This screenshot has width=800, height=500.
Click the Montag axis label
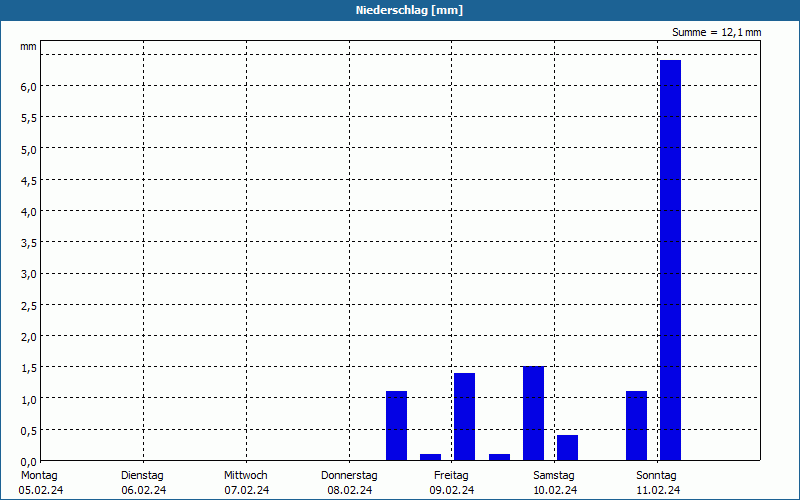[39, 476]
